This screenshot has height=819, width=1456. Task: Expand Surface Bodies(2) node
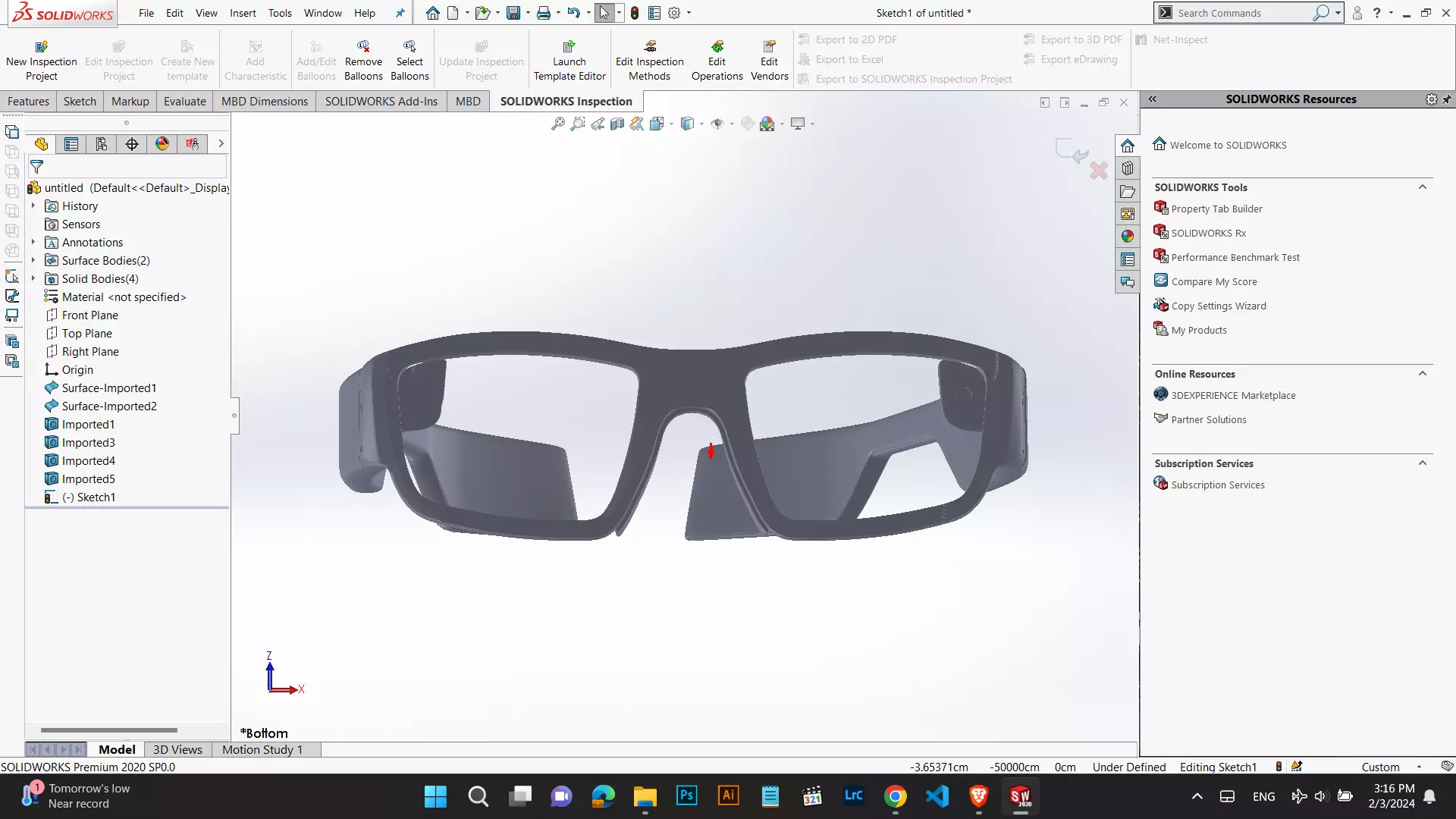33,260
